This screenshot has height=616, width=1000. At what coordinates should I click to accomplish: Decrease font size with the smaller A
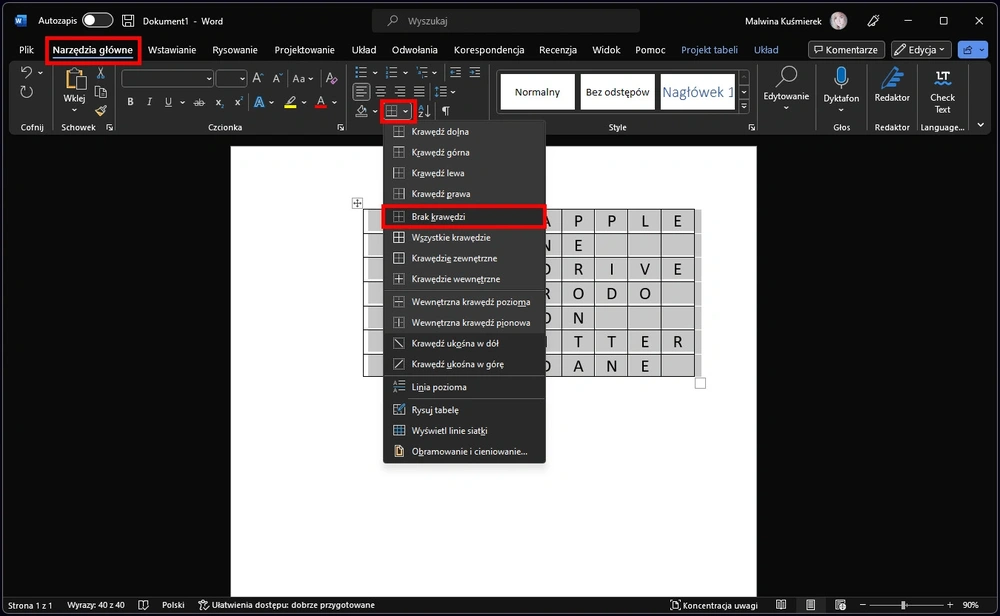(277, 78)
